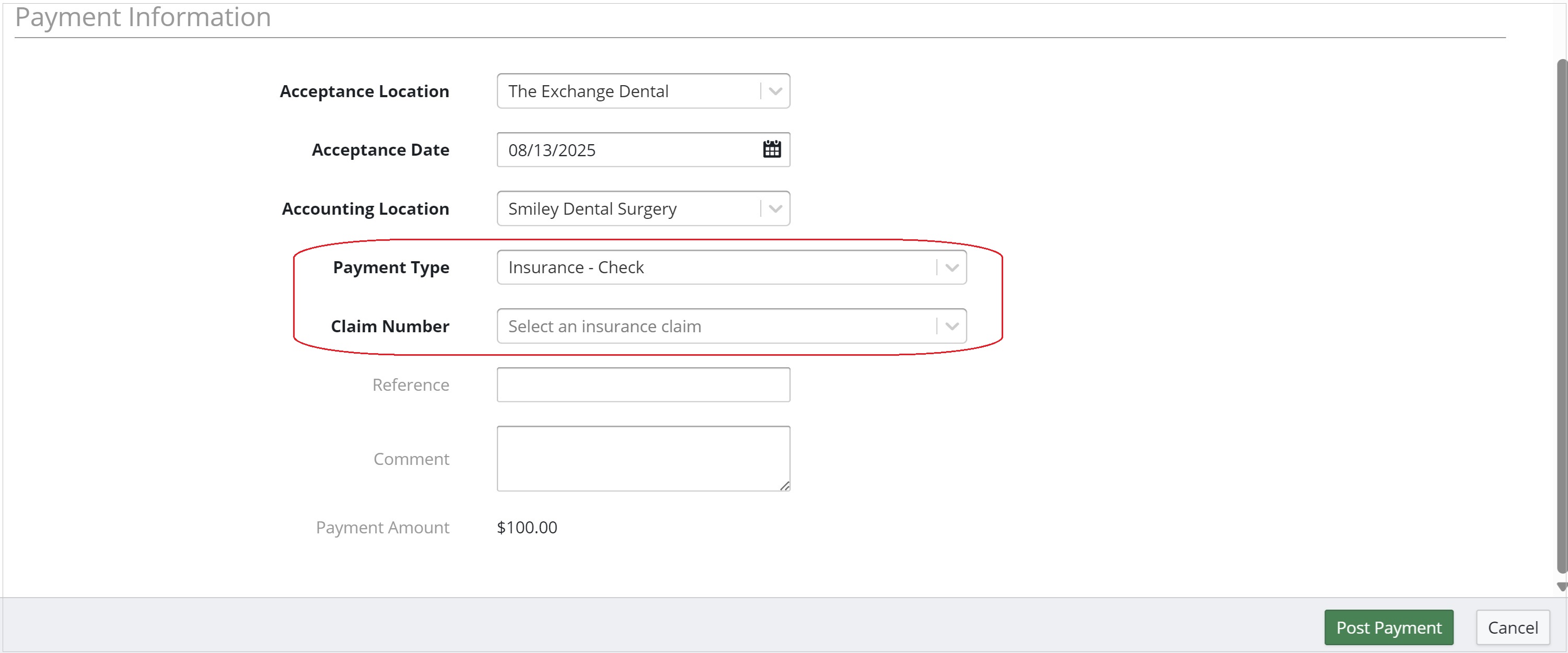This screenshot has width=1568, height=653.
Task: Click the Reference text field
Action: click(x=643, y=384)
